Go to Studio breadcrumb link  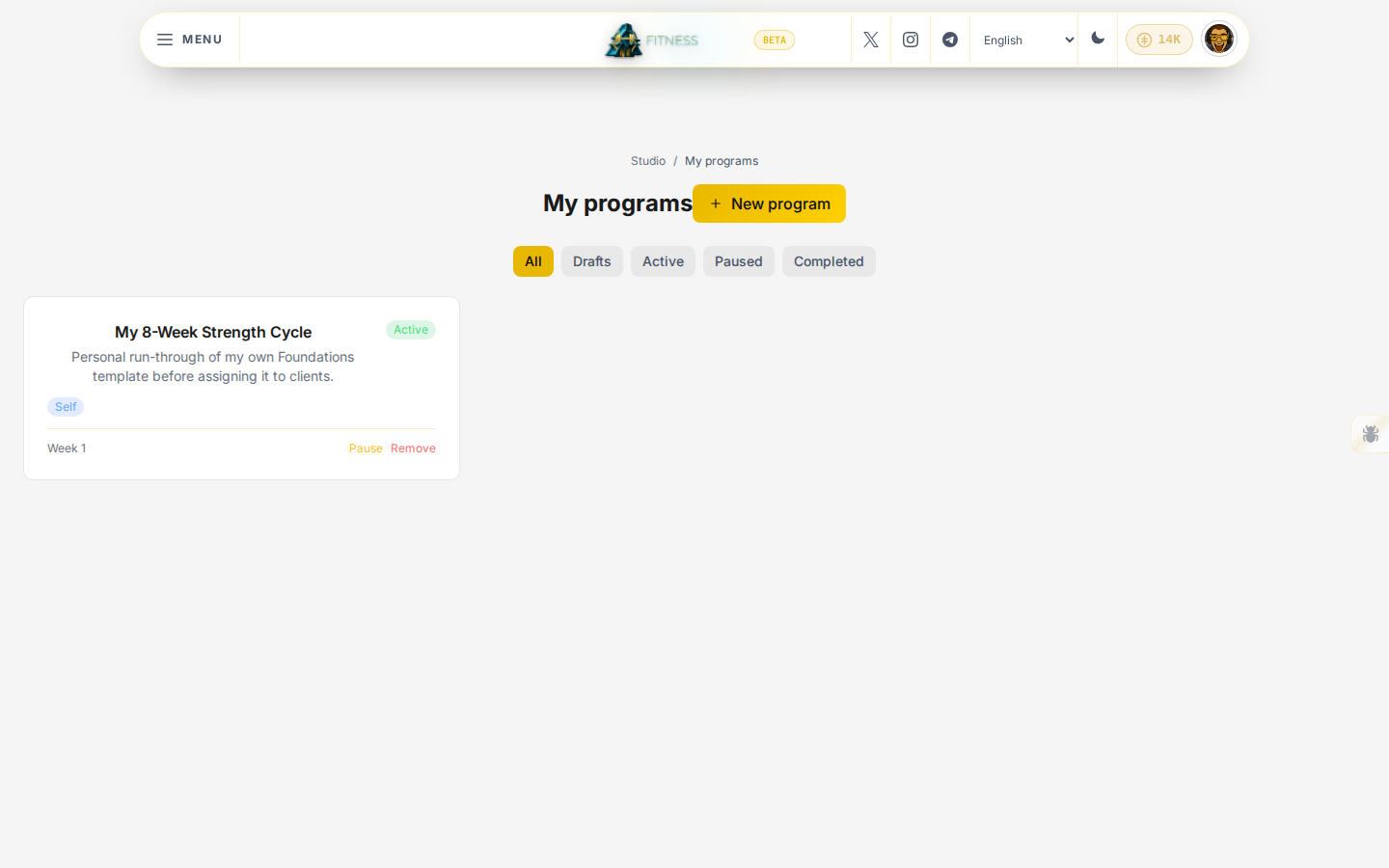tap(648, 161)
